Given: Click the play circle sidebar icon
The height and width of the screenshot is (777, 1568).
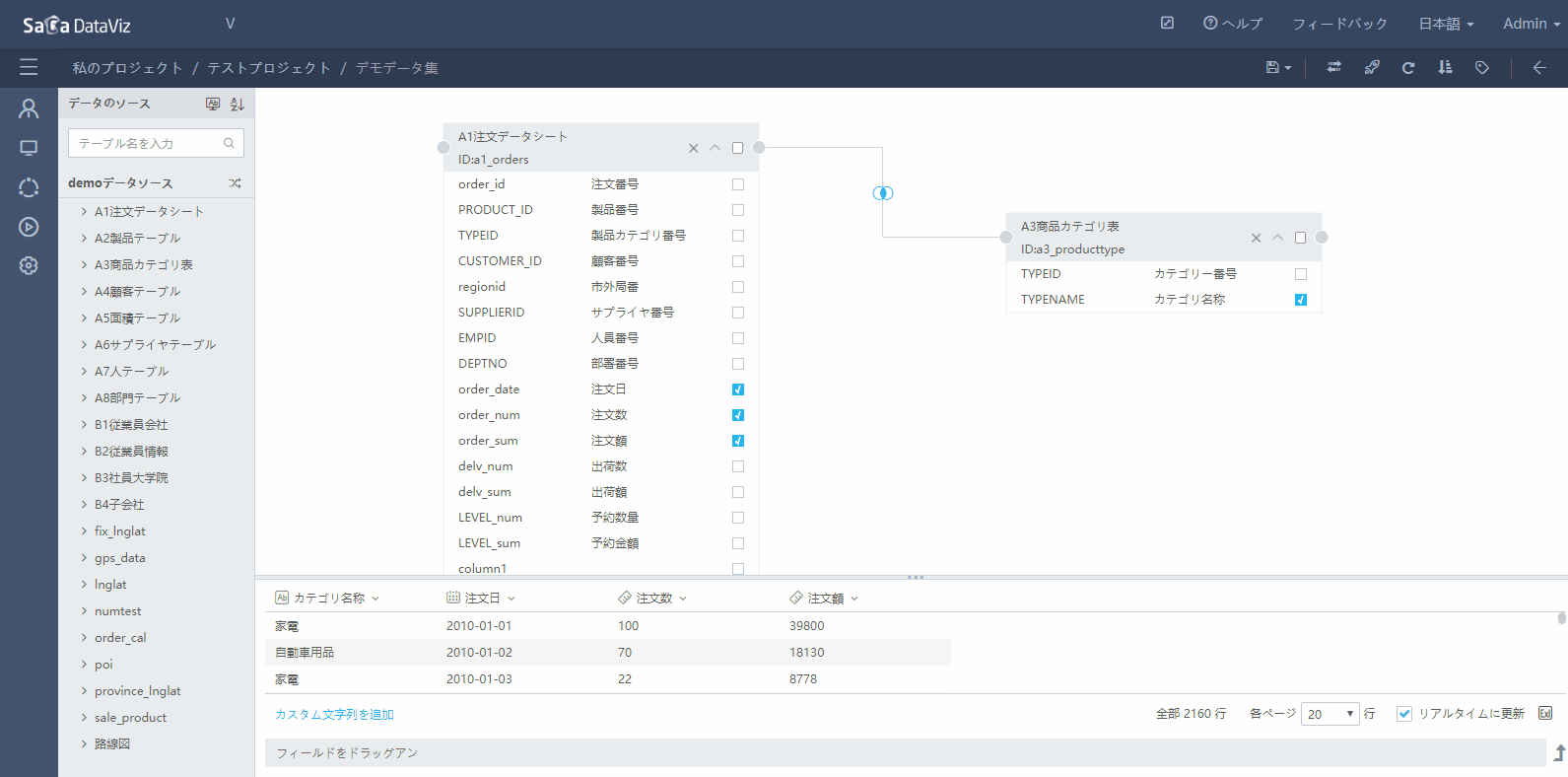Looking at the screenshot, I should tap(29, 227).
